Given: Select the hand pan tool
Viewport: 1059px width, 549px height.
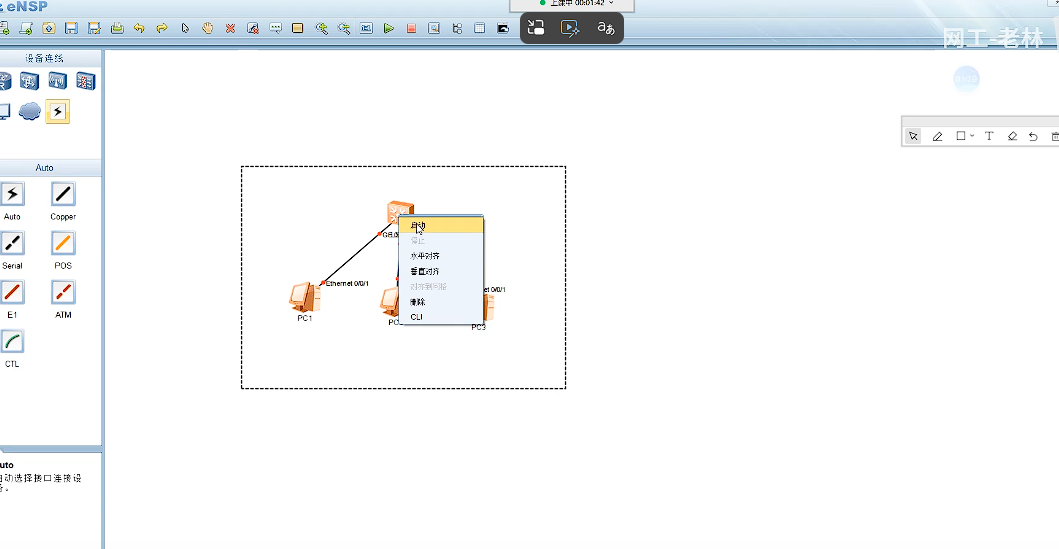Looking at the screenshot, I should 207,28.
